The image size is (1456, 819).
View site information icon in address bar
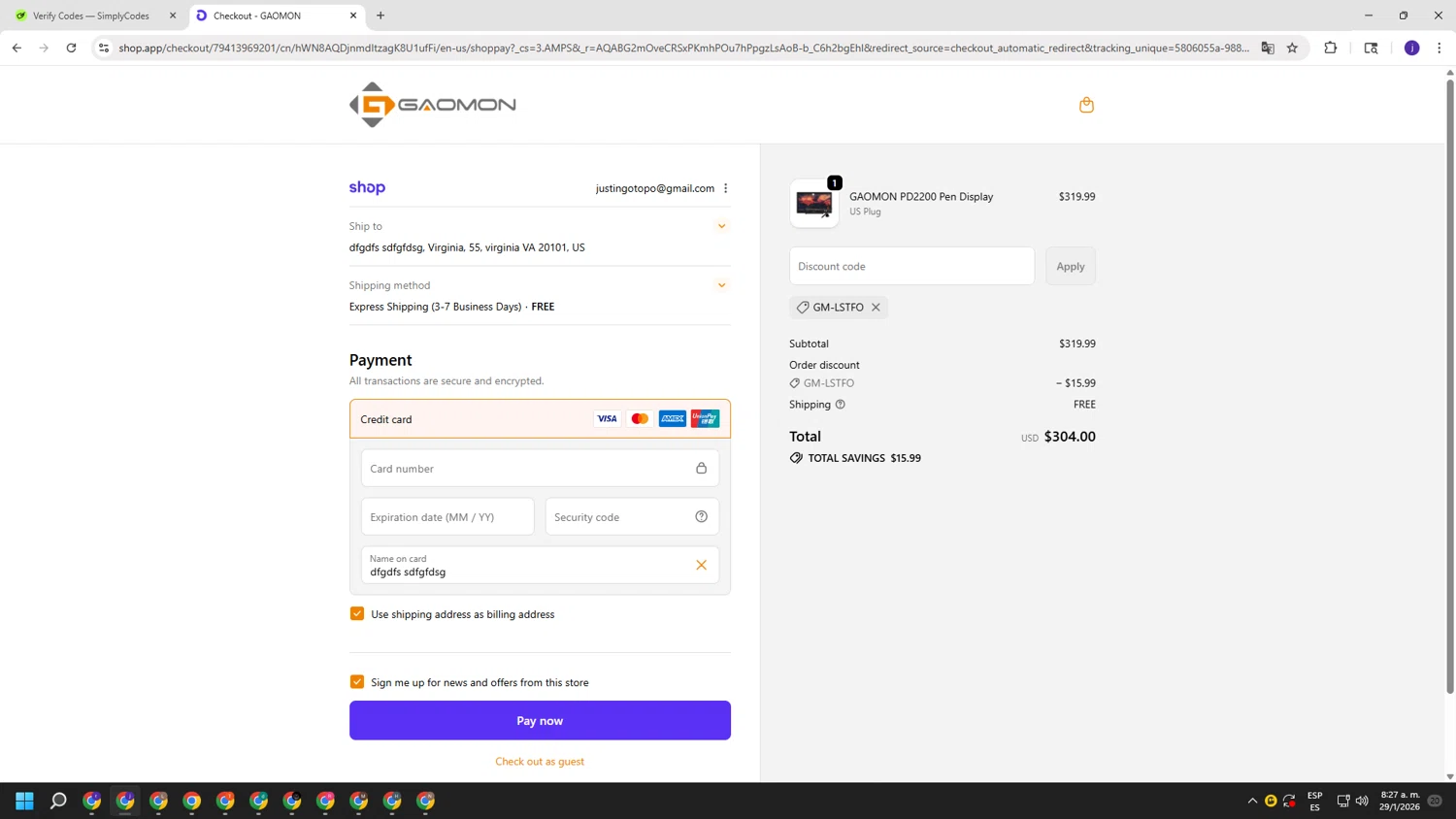pos(104,48)
